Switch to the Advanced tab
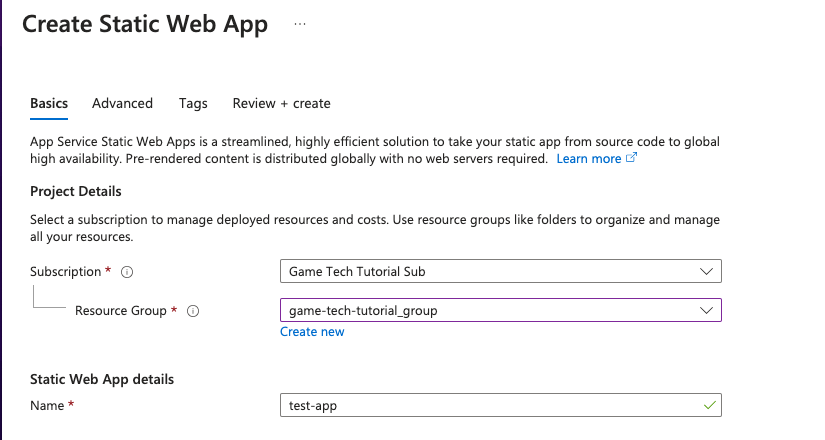 tap(123, 104)
